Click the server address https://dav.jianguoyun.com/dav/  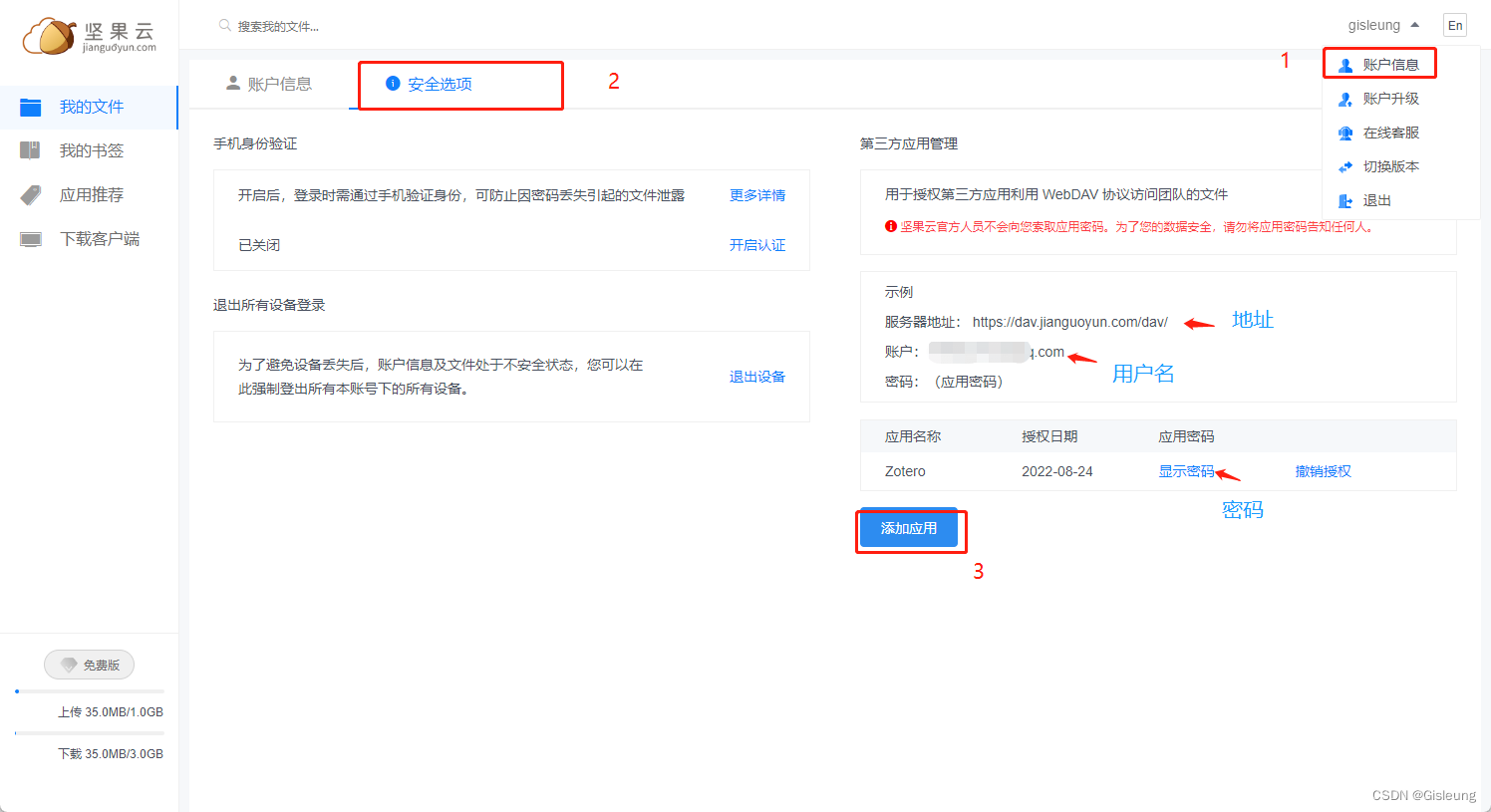pos(1069,322)
